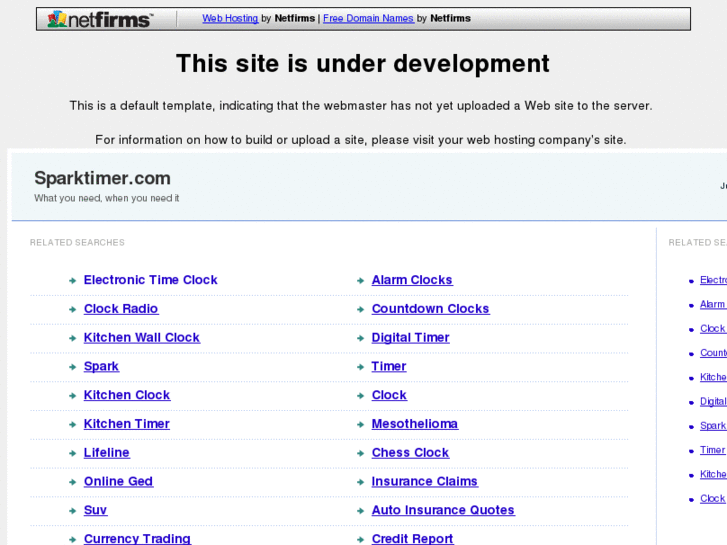
Task: Open the Suv link
Action: (x=96, y=510)
